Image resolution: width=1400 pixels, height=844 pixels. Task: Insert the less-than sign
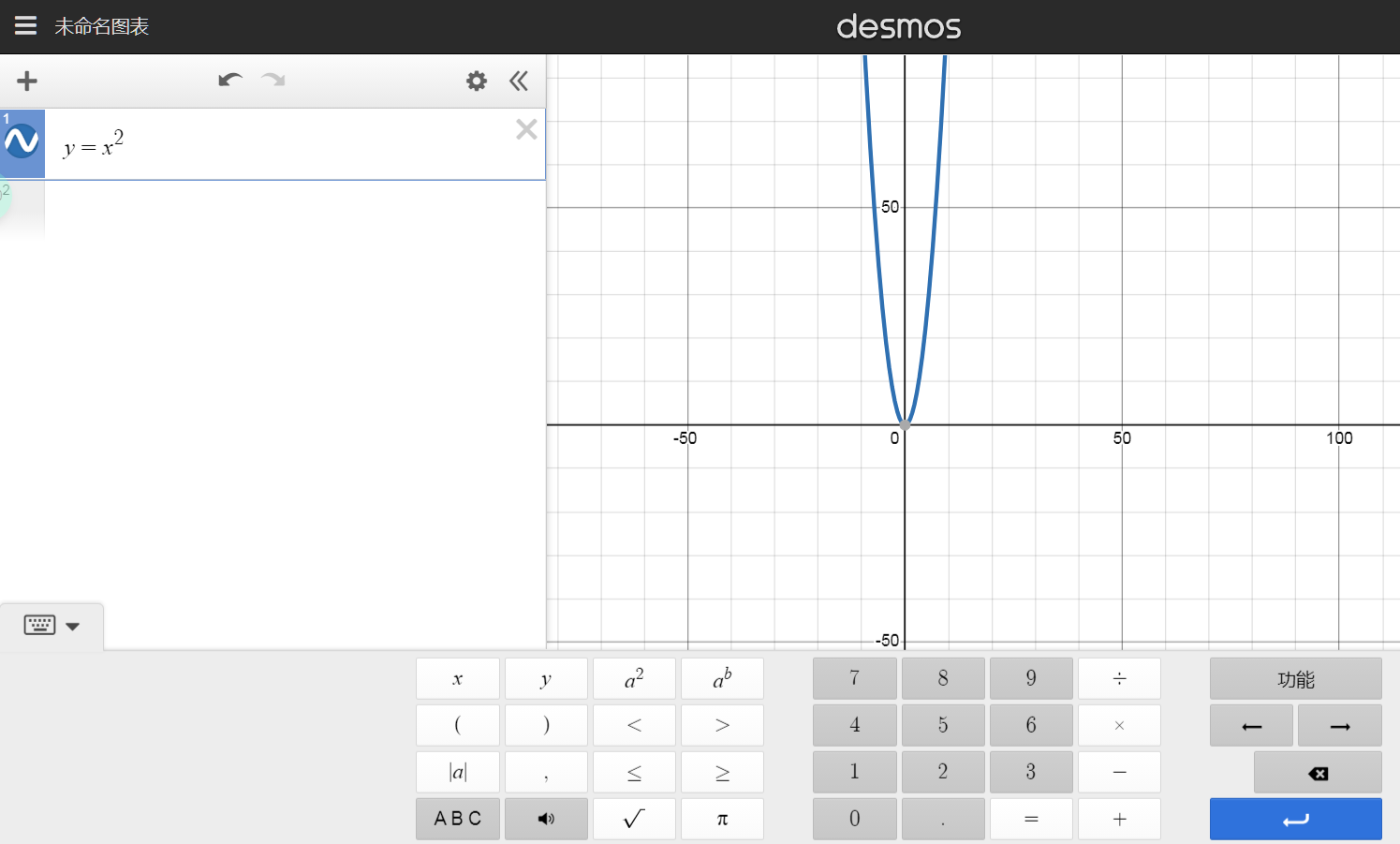[x=634, y=726]
